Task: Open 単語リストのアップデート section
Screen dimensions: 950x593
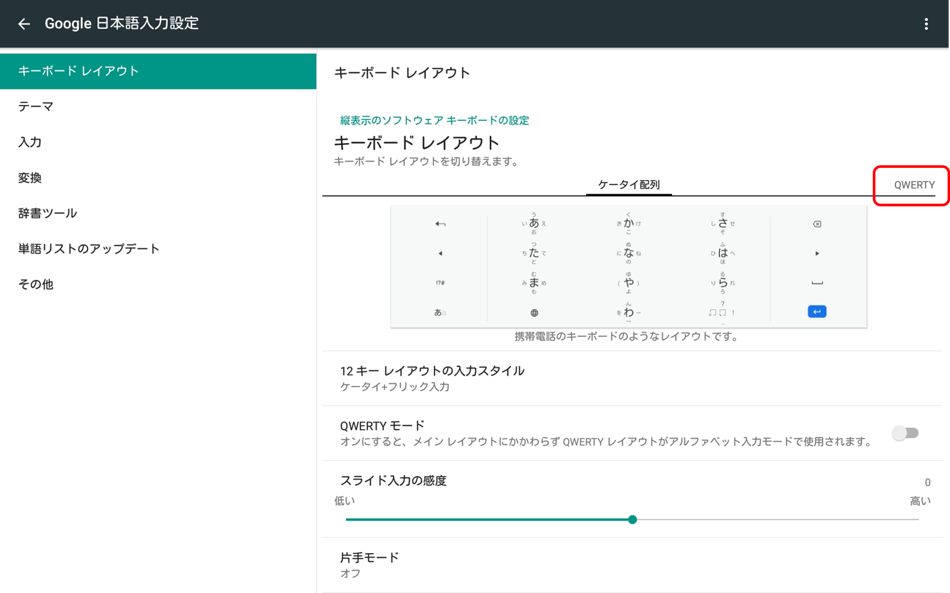Action: tap(158, 249)
